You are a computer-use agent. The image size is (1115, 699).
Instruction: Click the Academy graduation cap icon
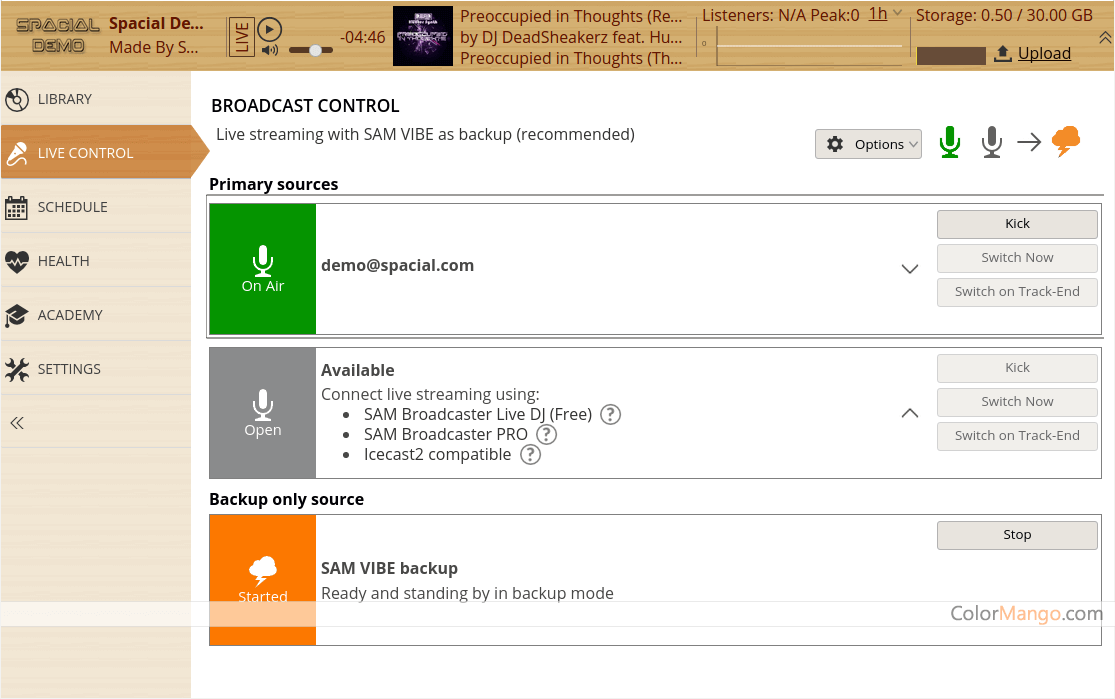(17, 315)
